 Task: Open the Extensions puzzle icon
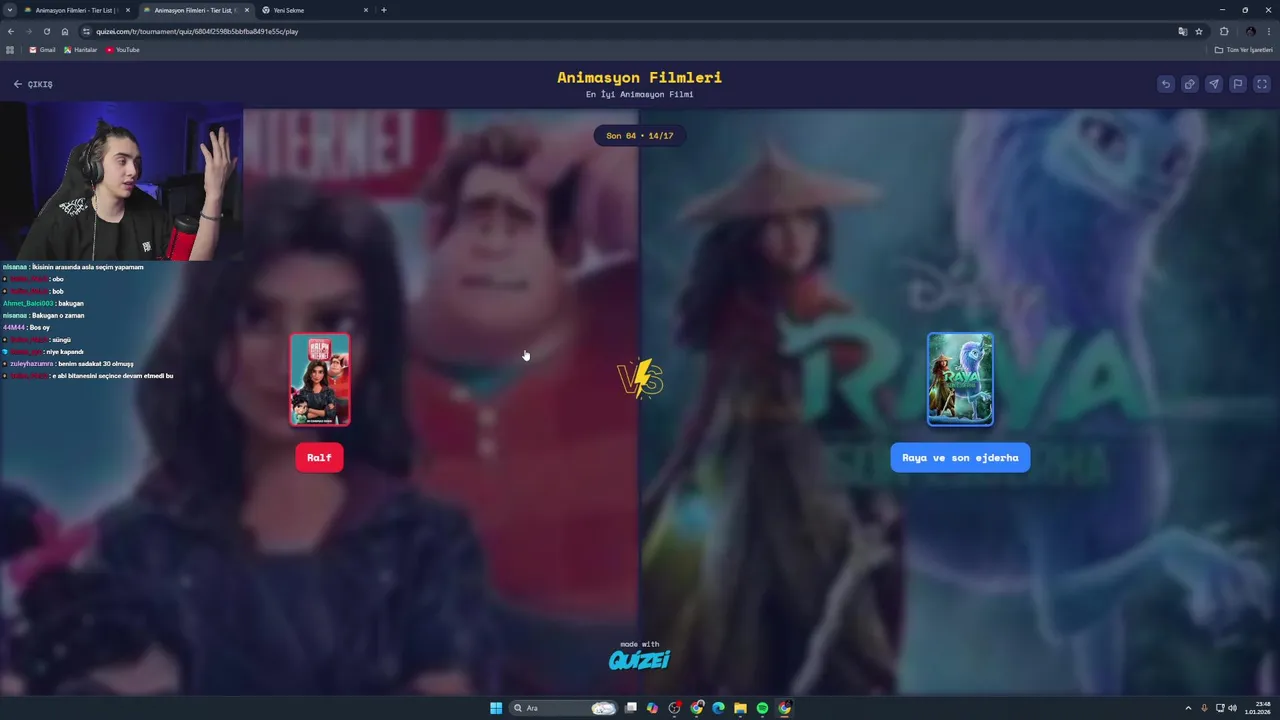1224,31
